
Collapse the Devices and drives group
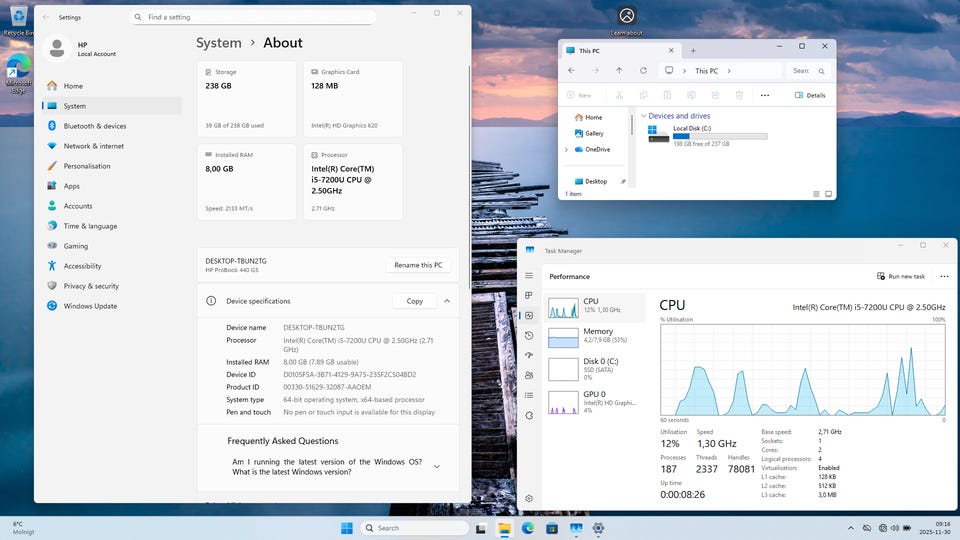coord(643,116)
